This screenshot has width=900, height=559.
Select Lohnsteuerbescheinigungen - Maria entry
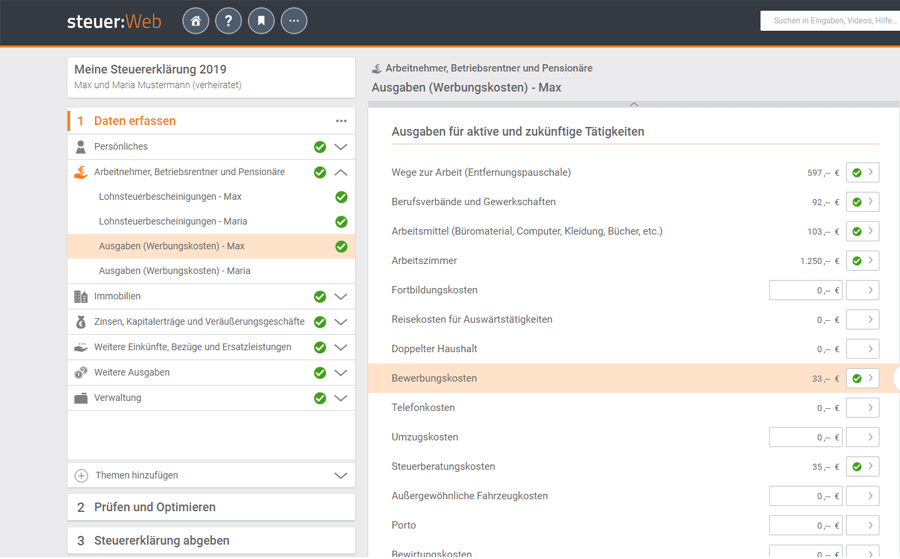point(211,222)
